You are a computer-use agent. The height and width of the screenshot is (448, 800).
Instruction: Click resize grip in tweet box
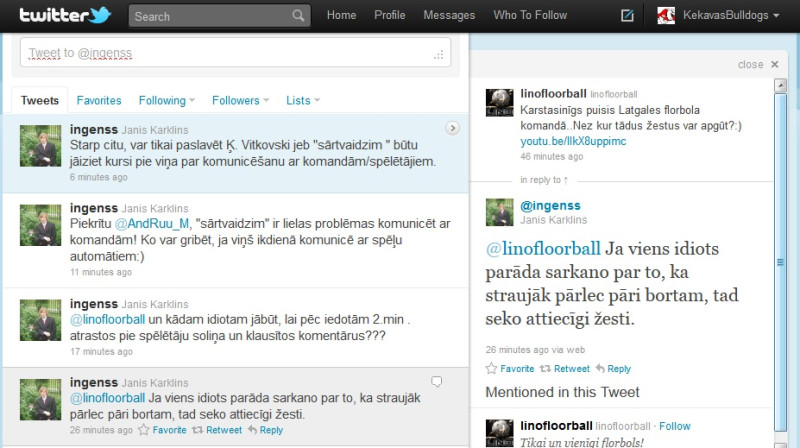point(439,55)
